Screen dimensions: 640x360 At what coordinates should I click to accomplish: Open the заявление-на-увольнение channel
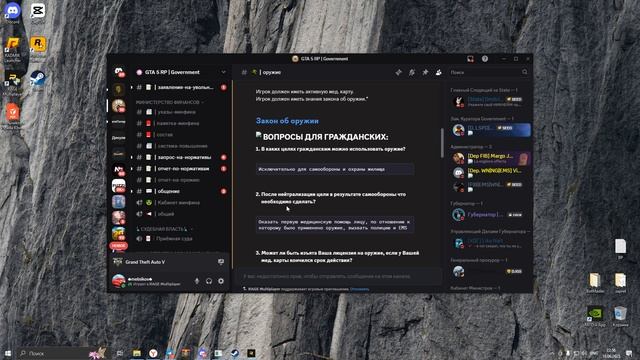(181, 87)
